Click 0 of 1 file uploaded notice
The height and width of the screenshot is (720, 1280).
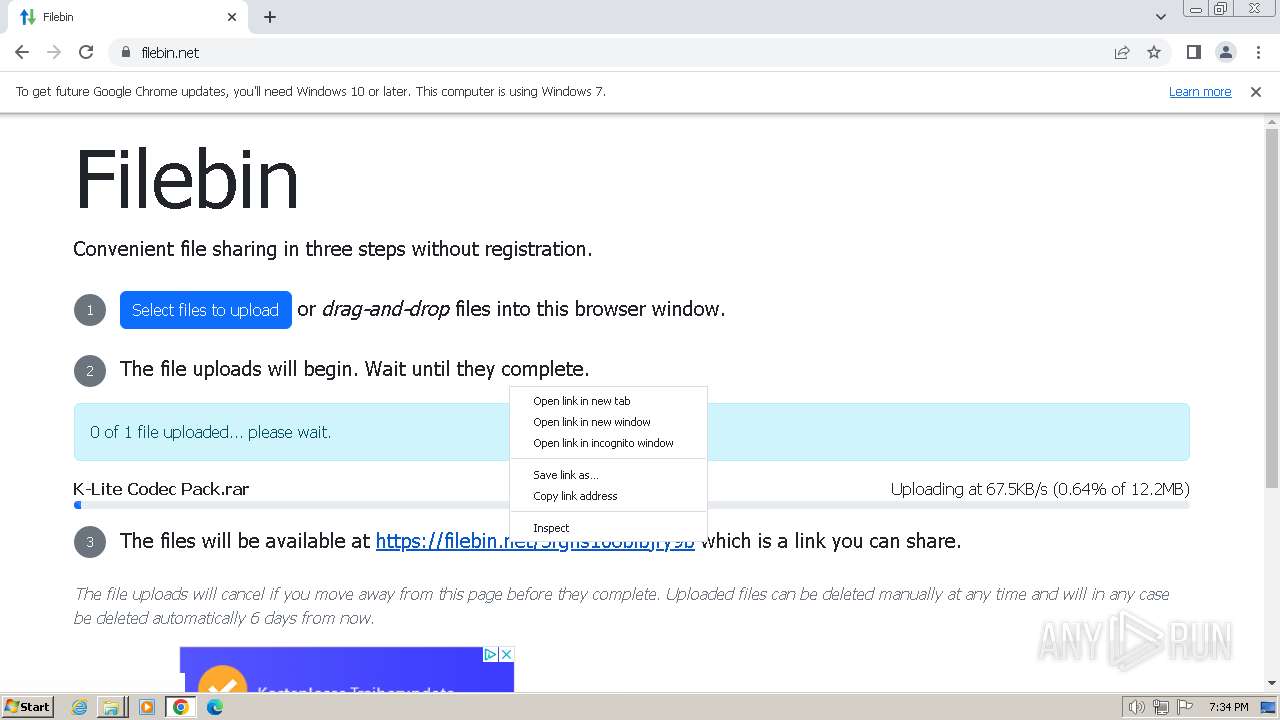click(x=631, y=432)
